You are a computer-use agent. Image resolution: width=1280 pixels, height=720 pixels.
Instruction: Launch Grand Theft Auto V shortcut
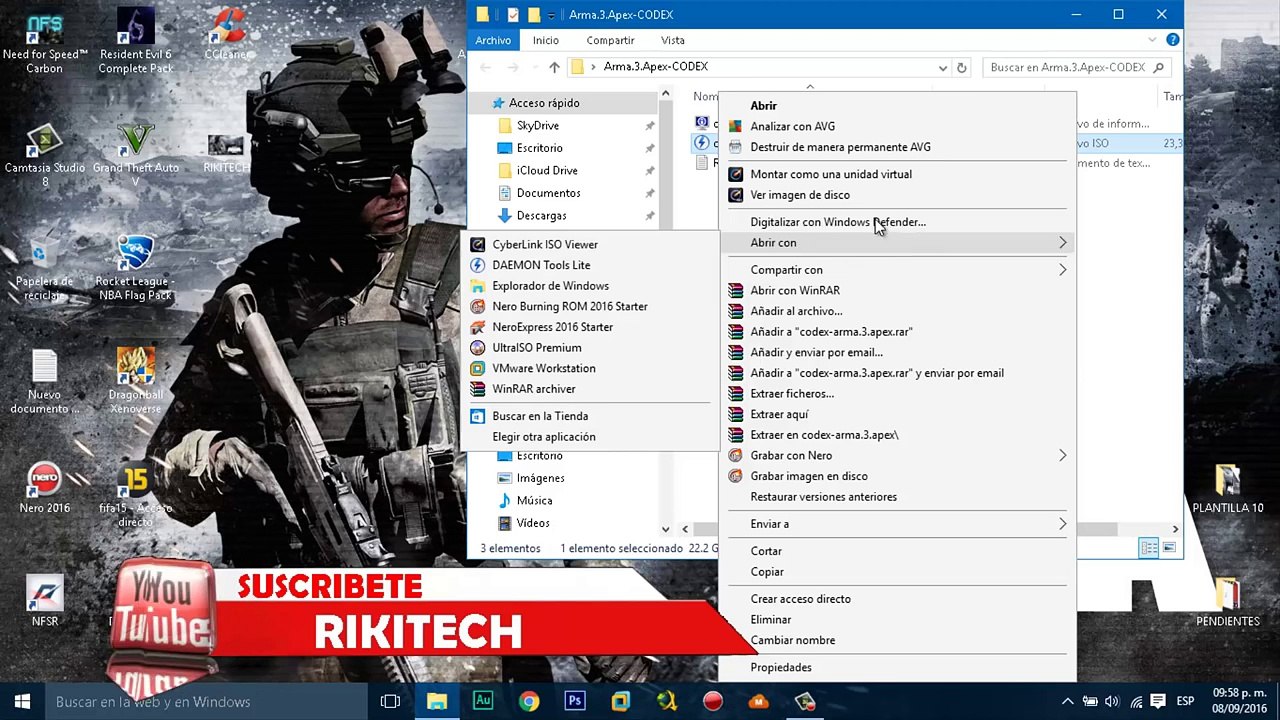(136, 155)
